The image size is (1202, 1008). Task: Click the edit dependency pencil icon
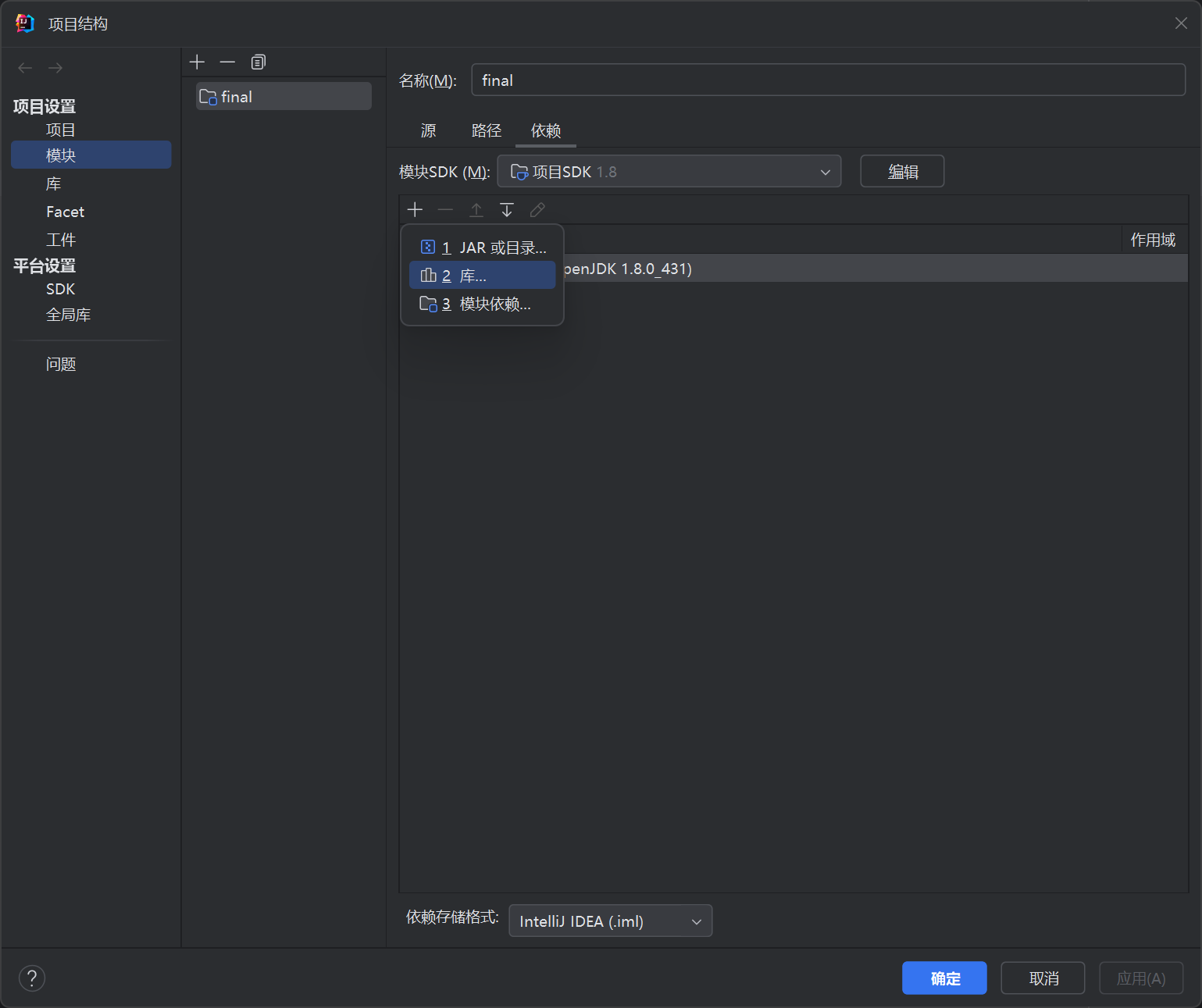pyautogui.click(x=537, y=210)
